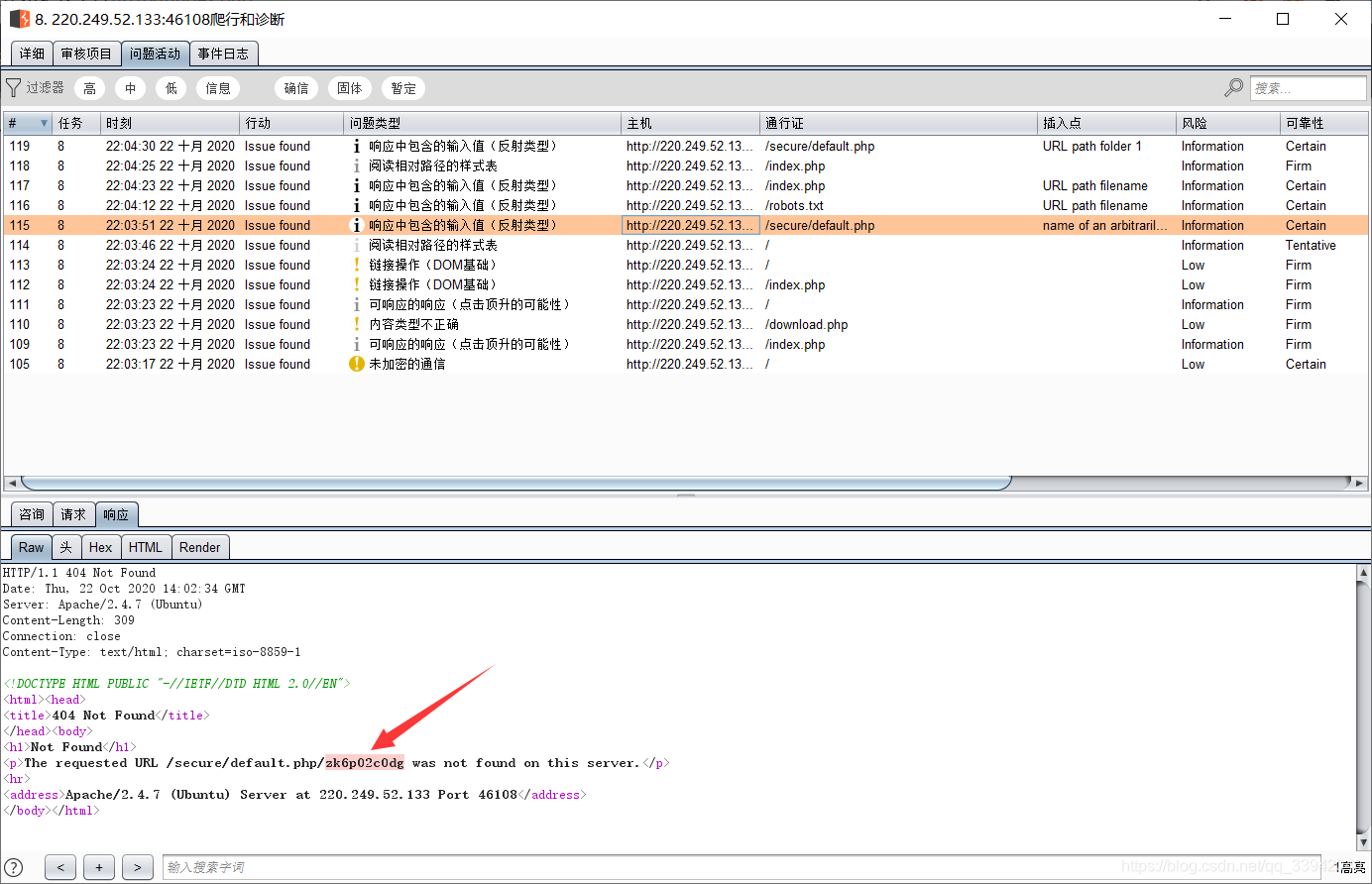Open the 请求 tab
The height and width of the screenshot is (884, 1372).
pos(73,514)
